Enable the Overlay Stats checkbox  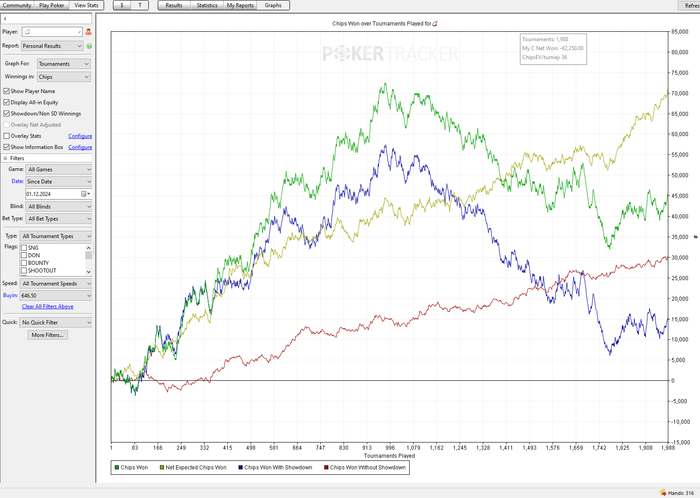[x=6, y=136]
